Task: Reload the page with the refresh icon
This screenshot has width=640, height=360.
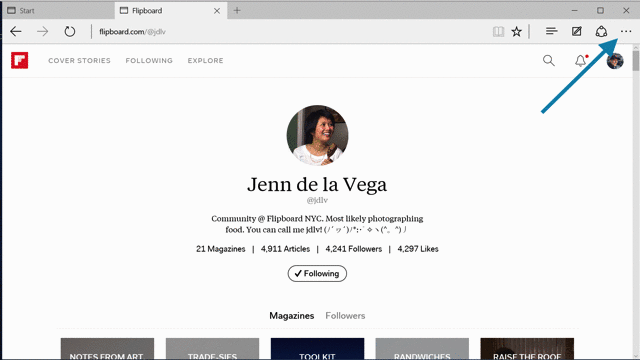Action: tap(70, 31)
